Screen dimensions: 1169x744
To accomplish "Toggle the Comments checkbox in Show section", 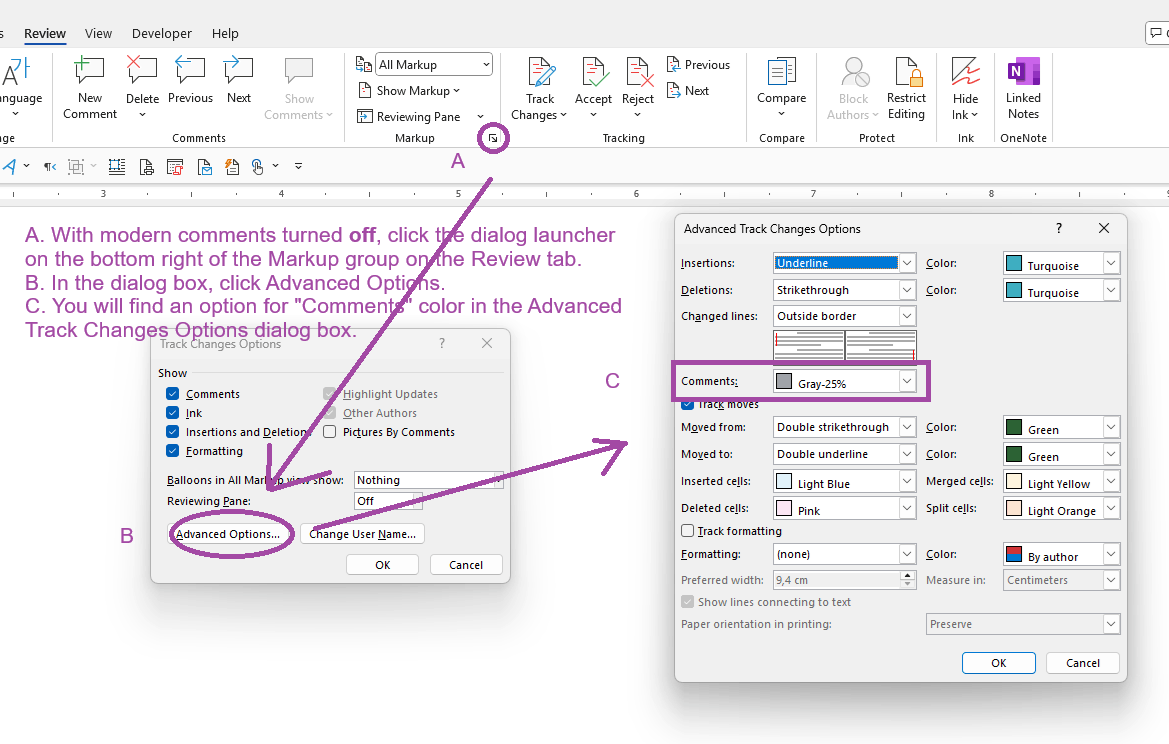I will 173,394.
